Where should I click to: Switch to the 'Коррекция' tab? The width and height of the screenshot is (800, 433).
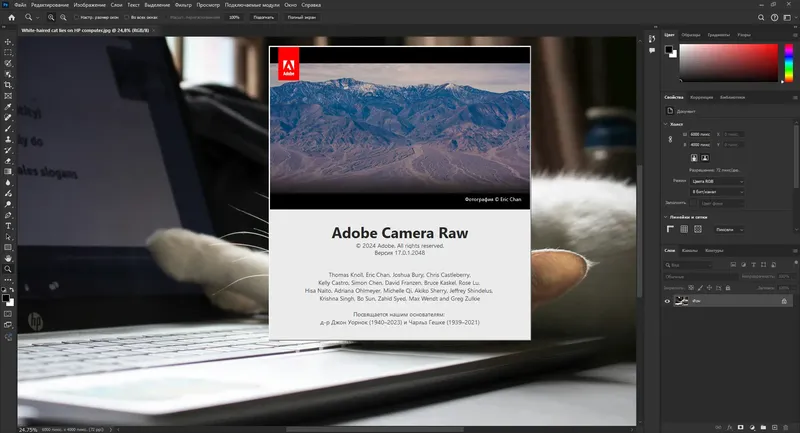[702, 97]
